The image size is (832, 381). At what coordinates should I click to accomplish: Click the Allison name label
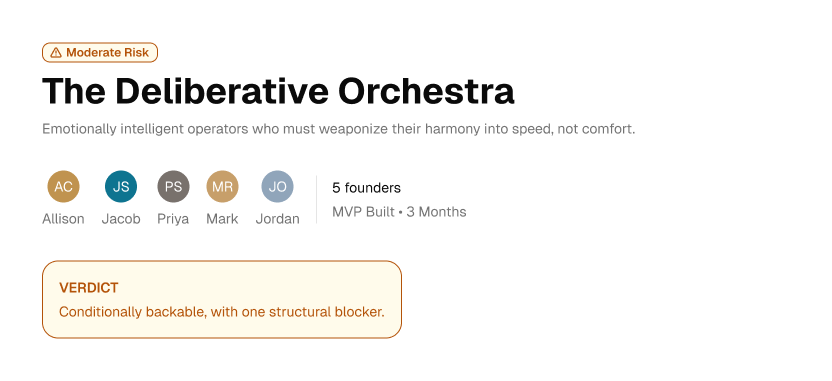pyautogui.click(x=63, y=219)
